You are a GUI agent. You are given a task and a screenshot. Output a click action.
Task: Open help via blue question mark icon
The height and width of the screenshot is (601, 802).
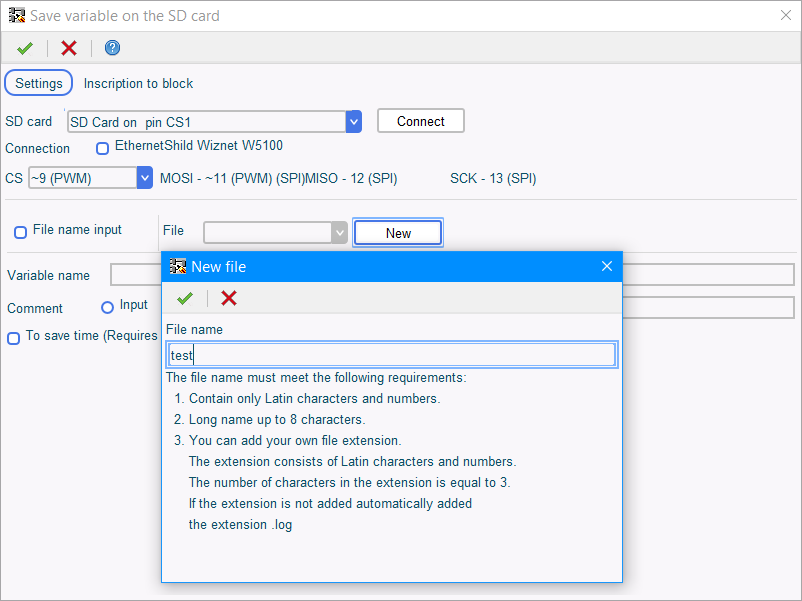pos(113,48)
